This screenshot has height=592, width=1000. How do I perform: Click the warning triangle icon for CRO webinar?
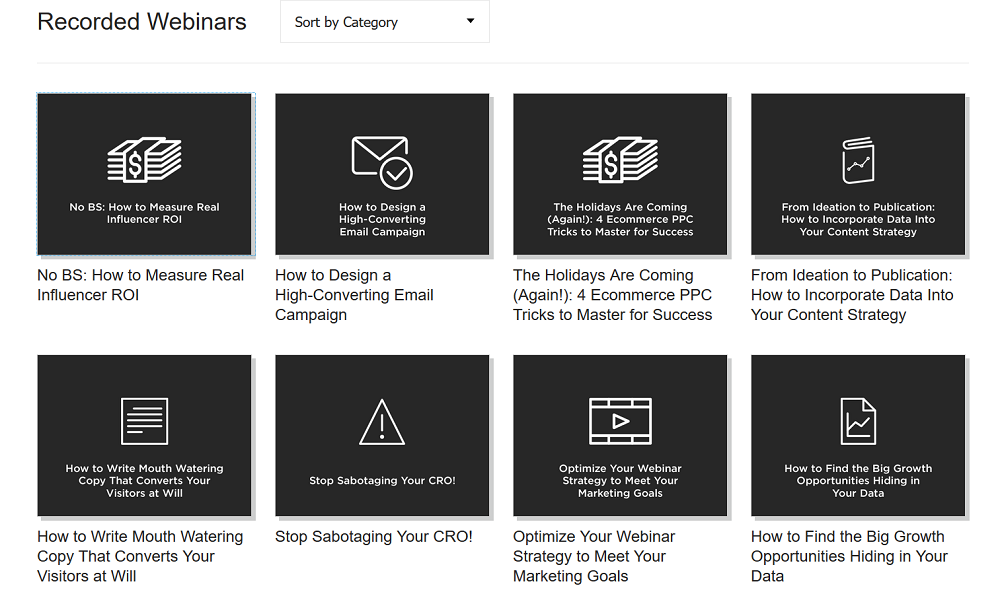click(x=382, y=422)
